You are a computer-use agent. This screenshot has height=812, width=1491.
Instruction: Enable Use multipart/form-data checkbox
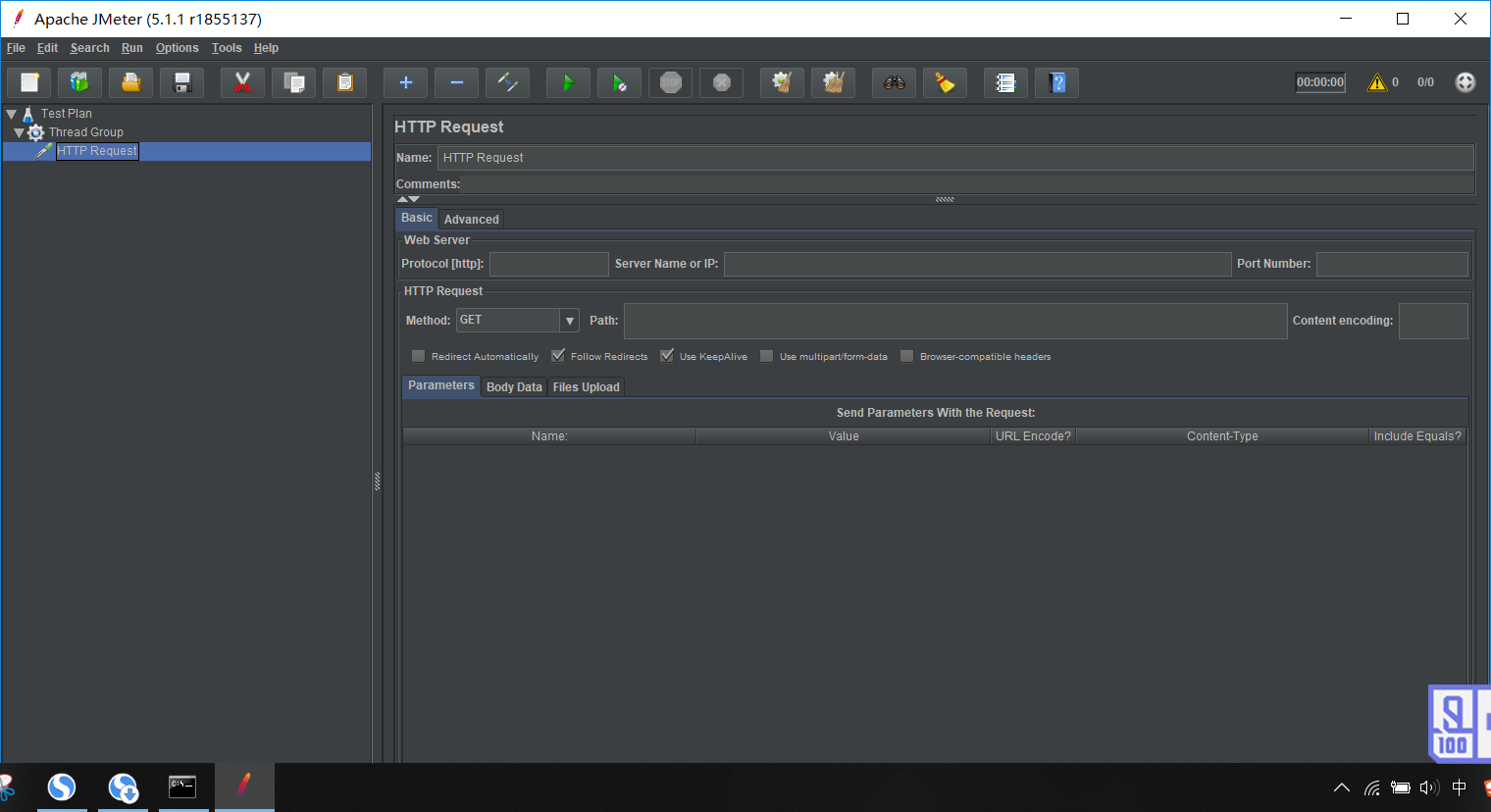click(x=767, y=356)
